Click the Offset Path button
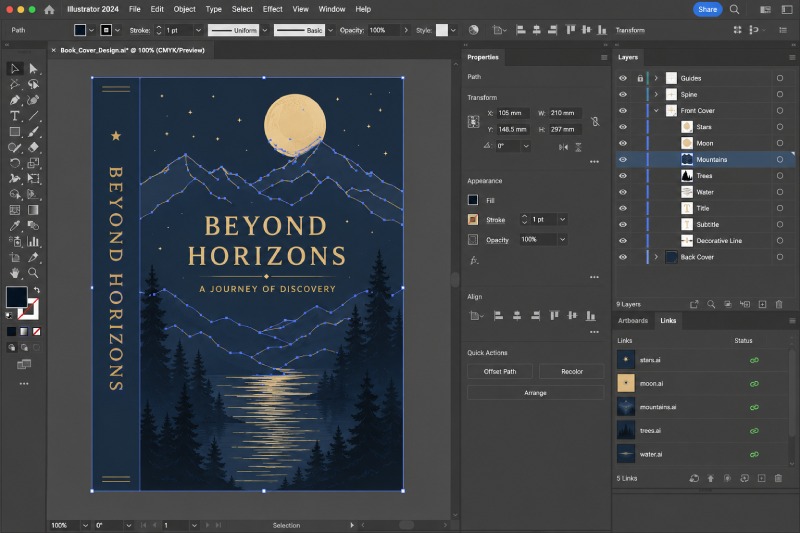This screenshot has width=800, height=533. 500,371
